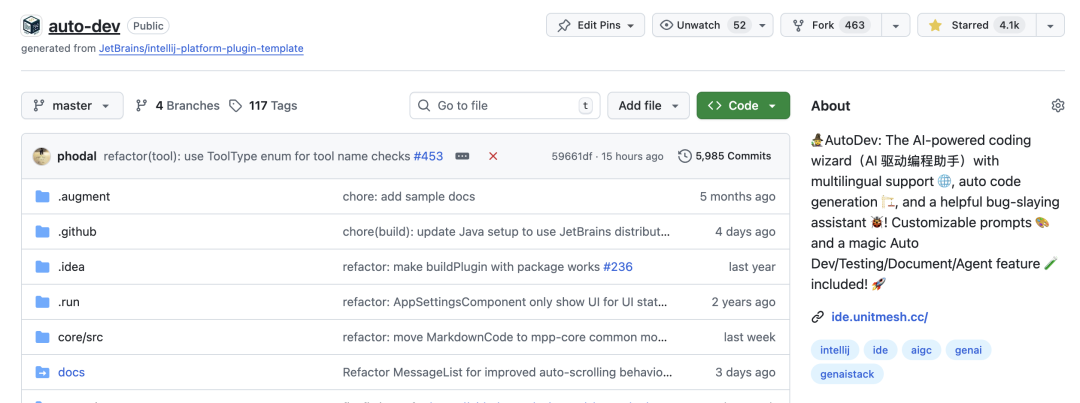Viewport: 1080px width, 403px height.
Task: Click the .augment folder icon
Action: 42,197
